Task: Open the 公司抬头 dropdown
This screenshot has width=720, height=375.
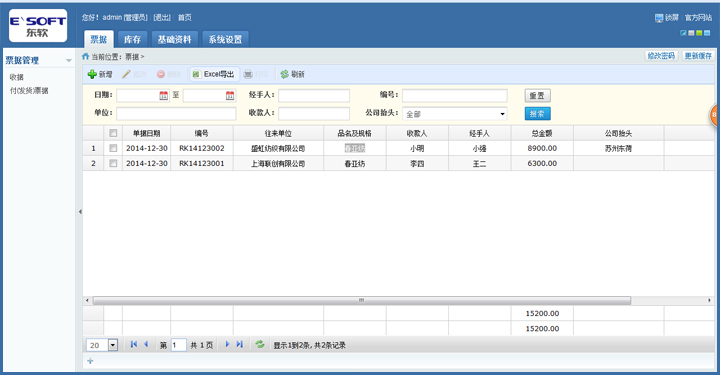Action: tap(502, 114)
